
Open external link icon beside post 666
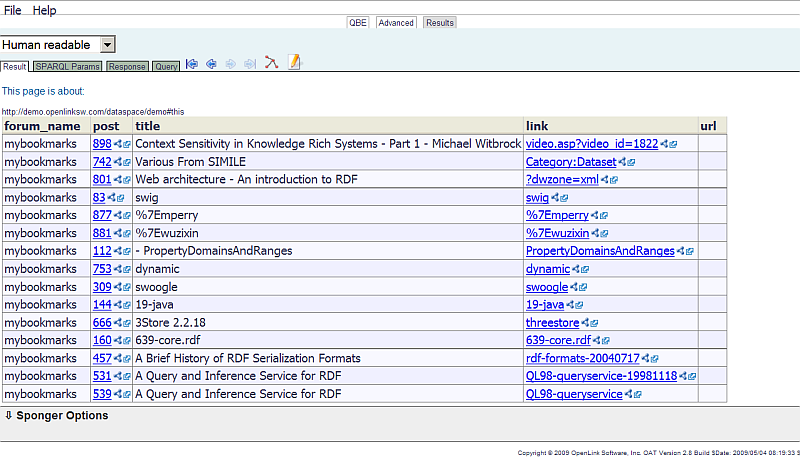tap(127, 323)
